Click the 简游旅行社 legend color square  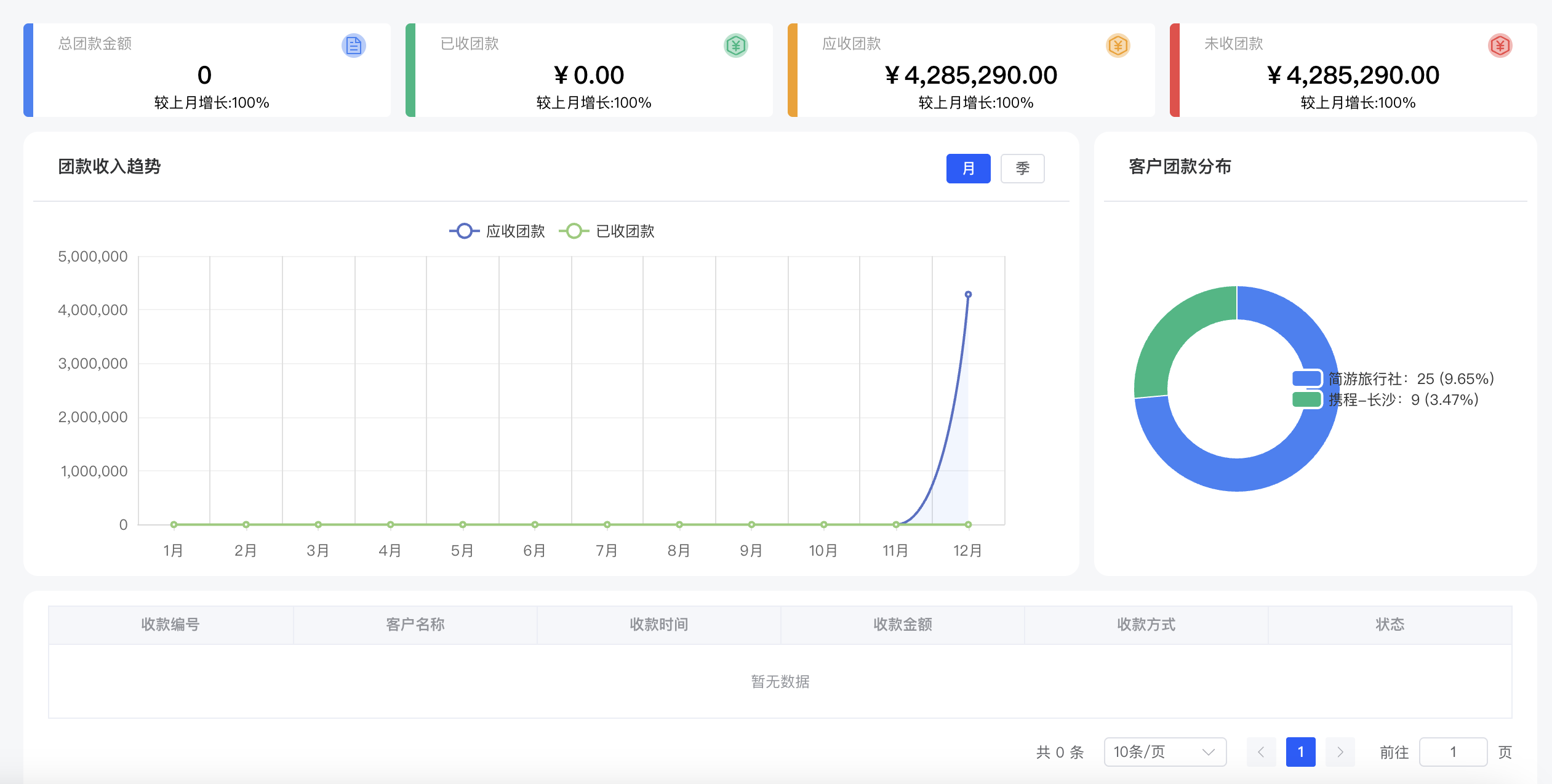coord(1306,379)
